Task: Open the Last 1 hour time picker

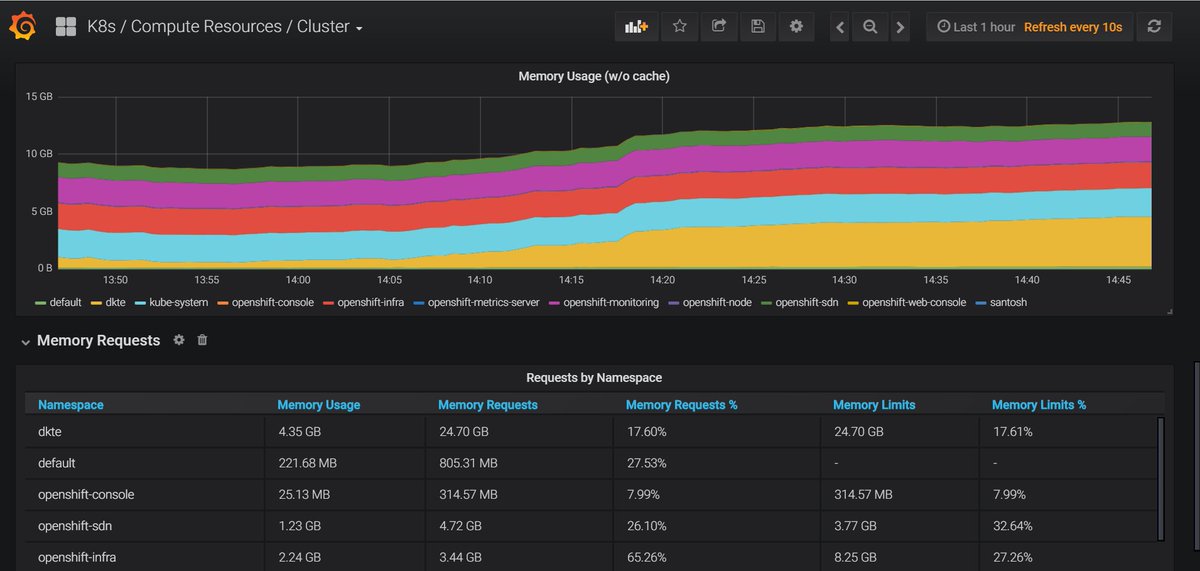Action: click(978, 27)
